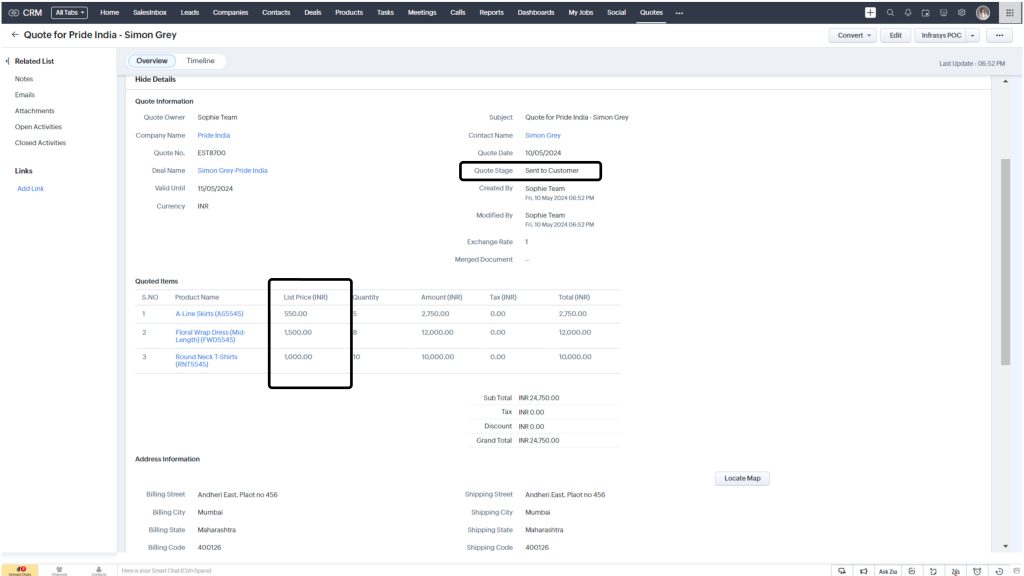Go to Notes in Related List

24,79
